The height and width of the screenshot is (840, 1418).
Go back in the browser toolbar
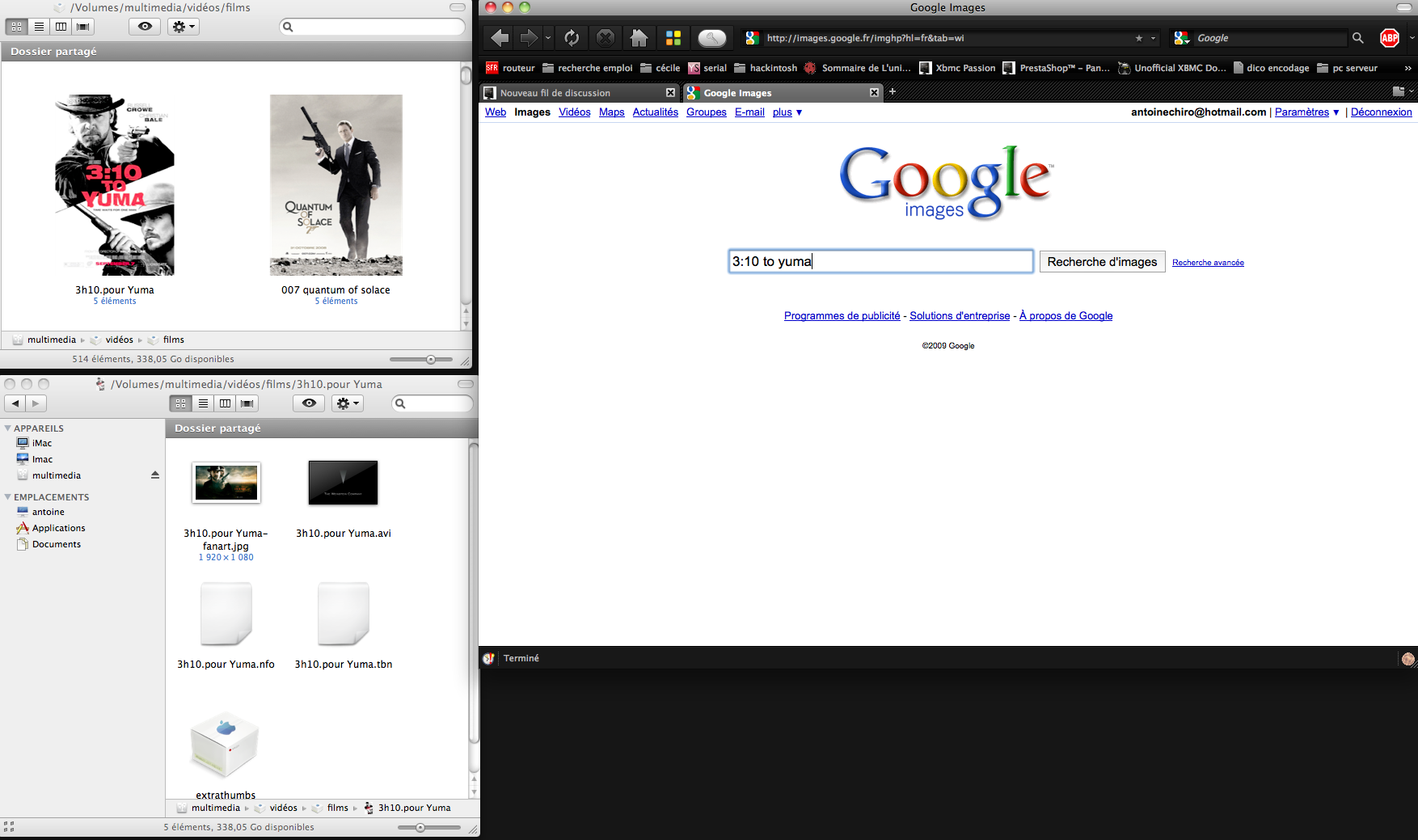click(x=500, y=38)
